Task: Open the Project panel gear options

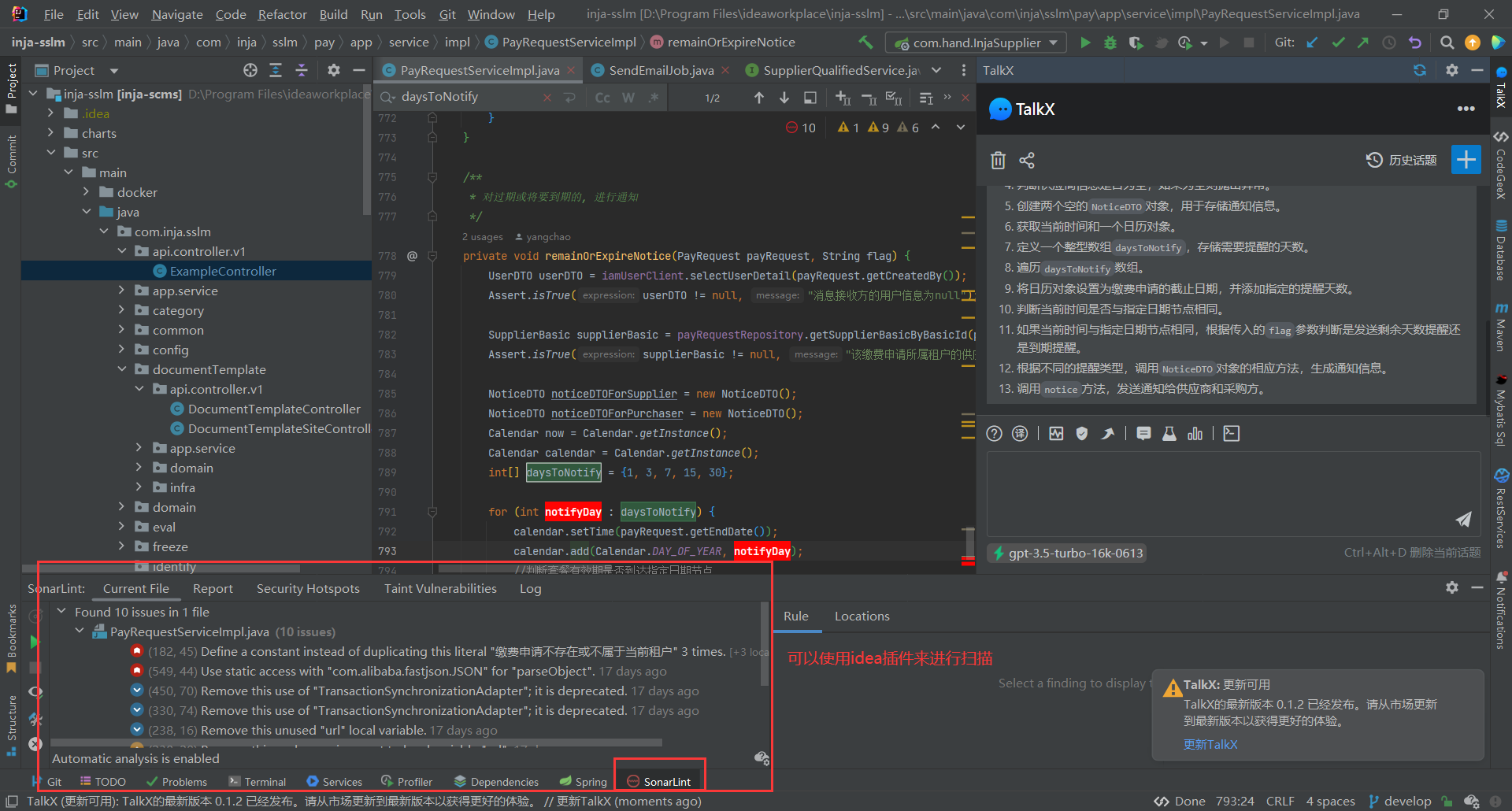Action: pos(334,70)
